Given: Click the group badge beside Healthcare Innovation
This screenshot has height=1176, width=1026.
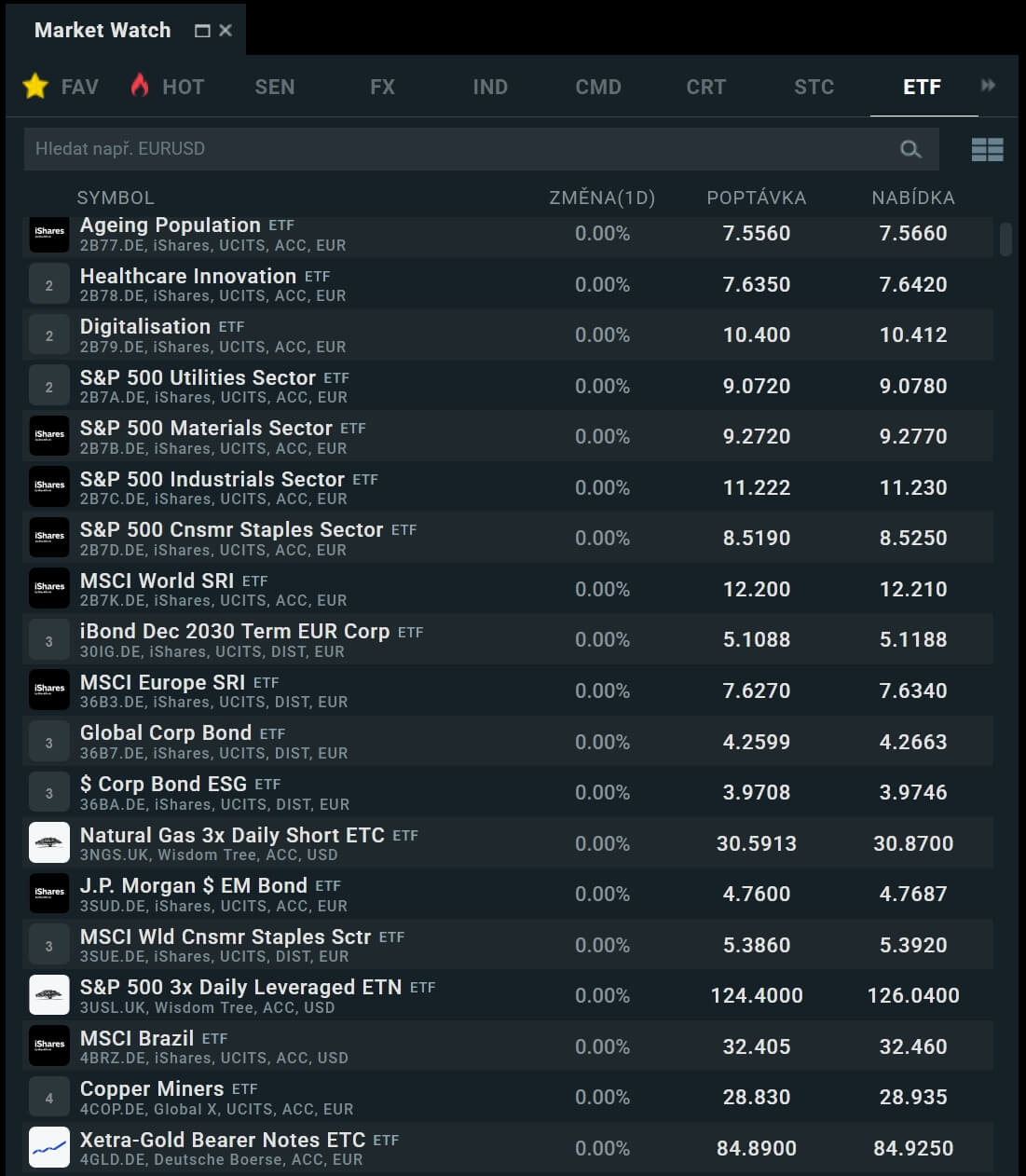Looking at the screenshot, I should (x=49, y=285).
